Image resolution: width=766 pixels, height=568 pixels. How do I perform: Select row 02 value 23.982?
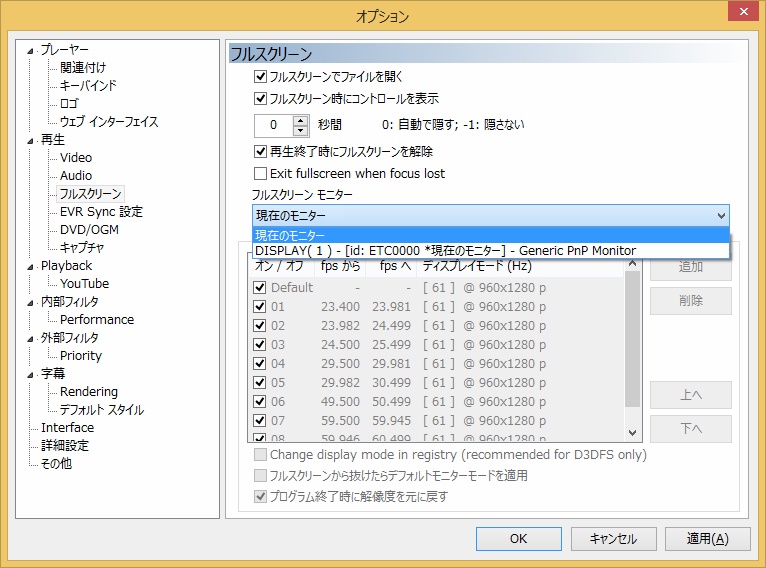(340, 326)
